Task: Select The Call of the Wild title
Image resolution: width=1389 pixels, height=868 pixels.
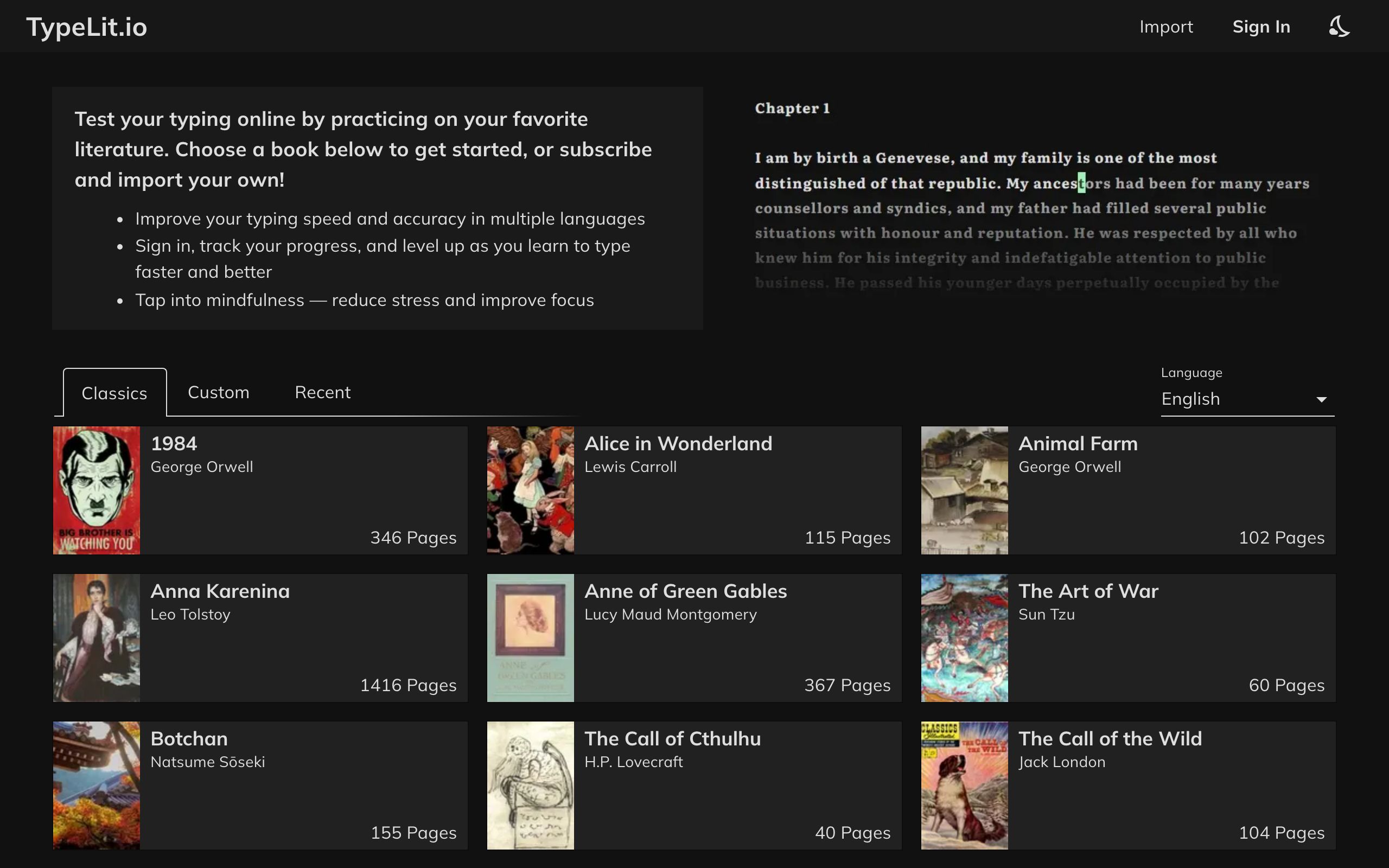Action: 1110,738
